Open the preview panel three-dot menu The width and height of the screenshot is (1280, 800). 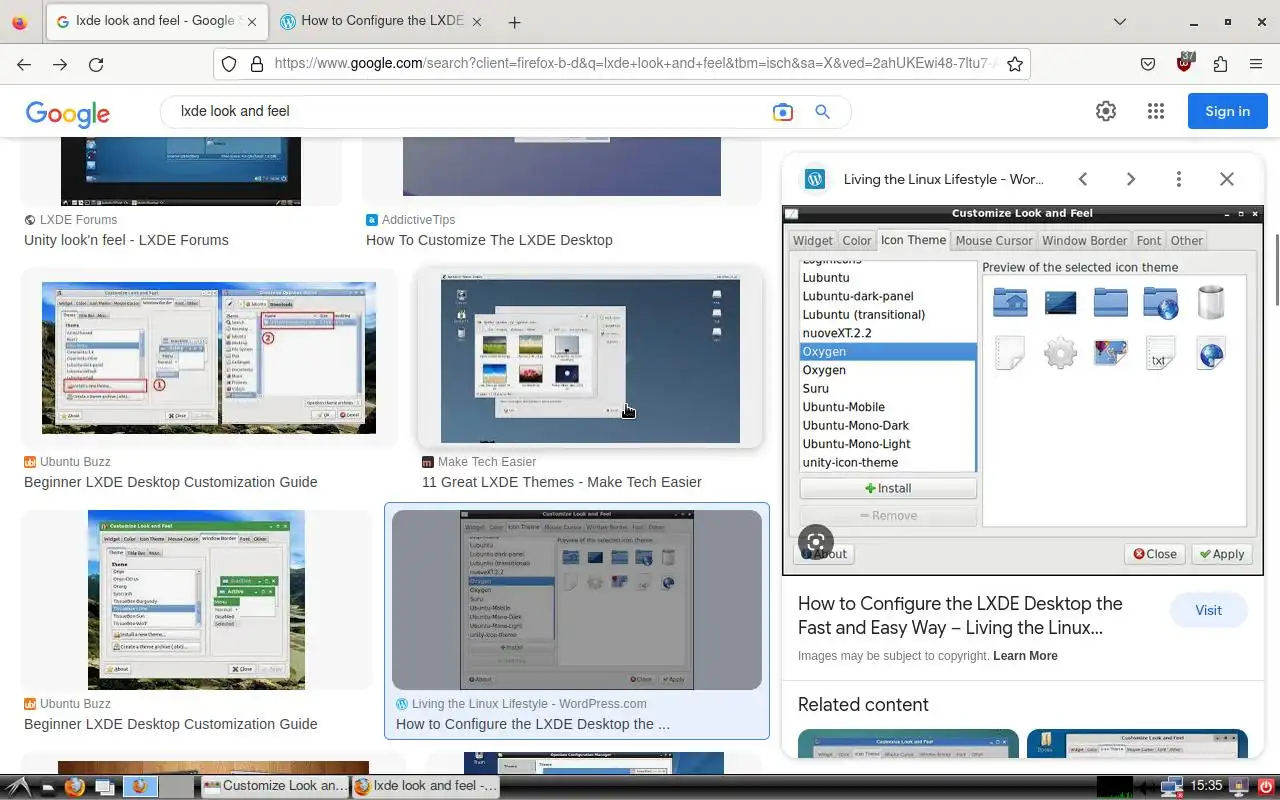(1179, 179)
